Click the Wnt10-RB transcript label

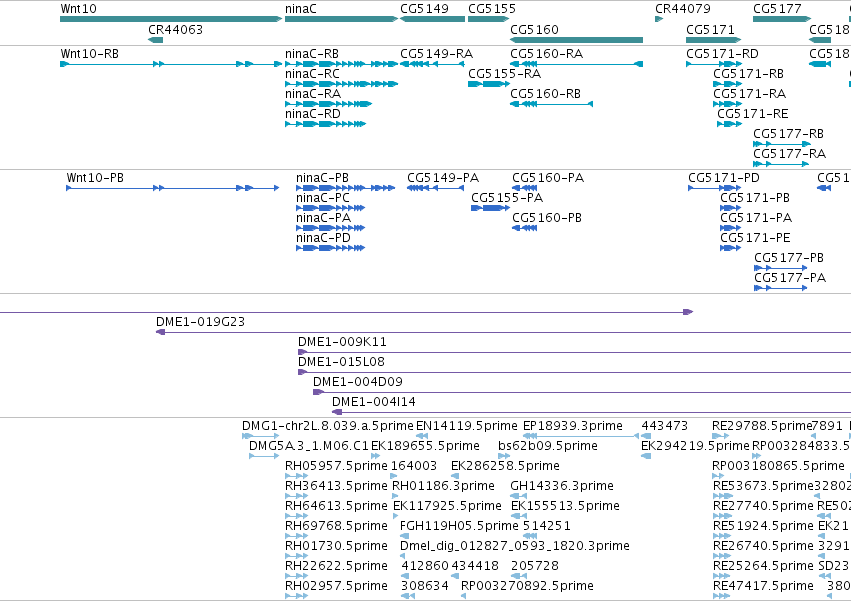click(x=90, y=54)
